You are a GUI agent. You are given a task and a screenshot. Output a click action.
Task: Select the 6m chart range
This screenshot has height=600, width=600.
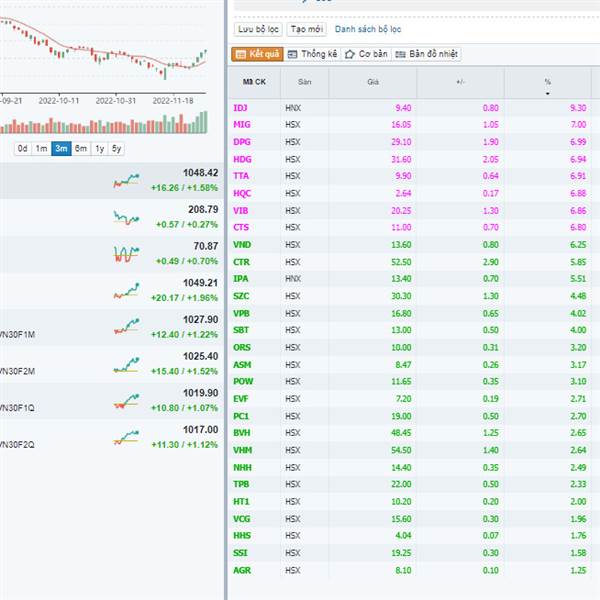point(81,148)
